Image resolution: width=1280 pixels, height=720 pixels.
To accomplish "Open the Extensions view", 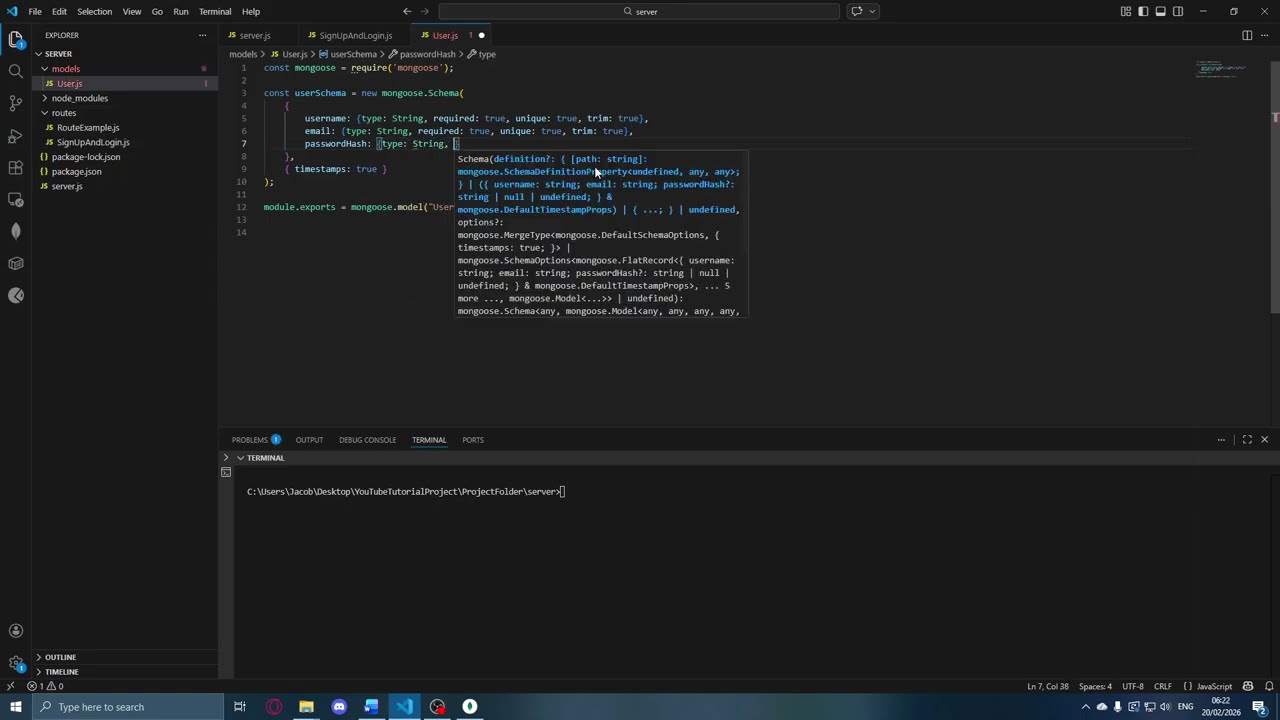I will (15, 168).
